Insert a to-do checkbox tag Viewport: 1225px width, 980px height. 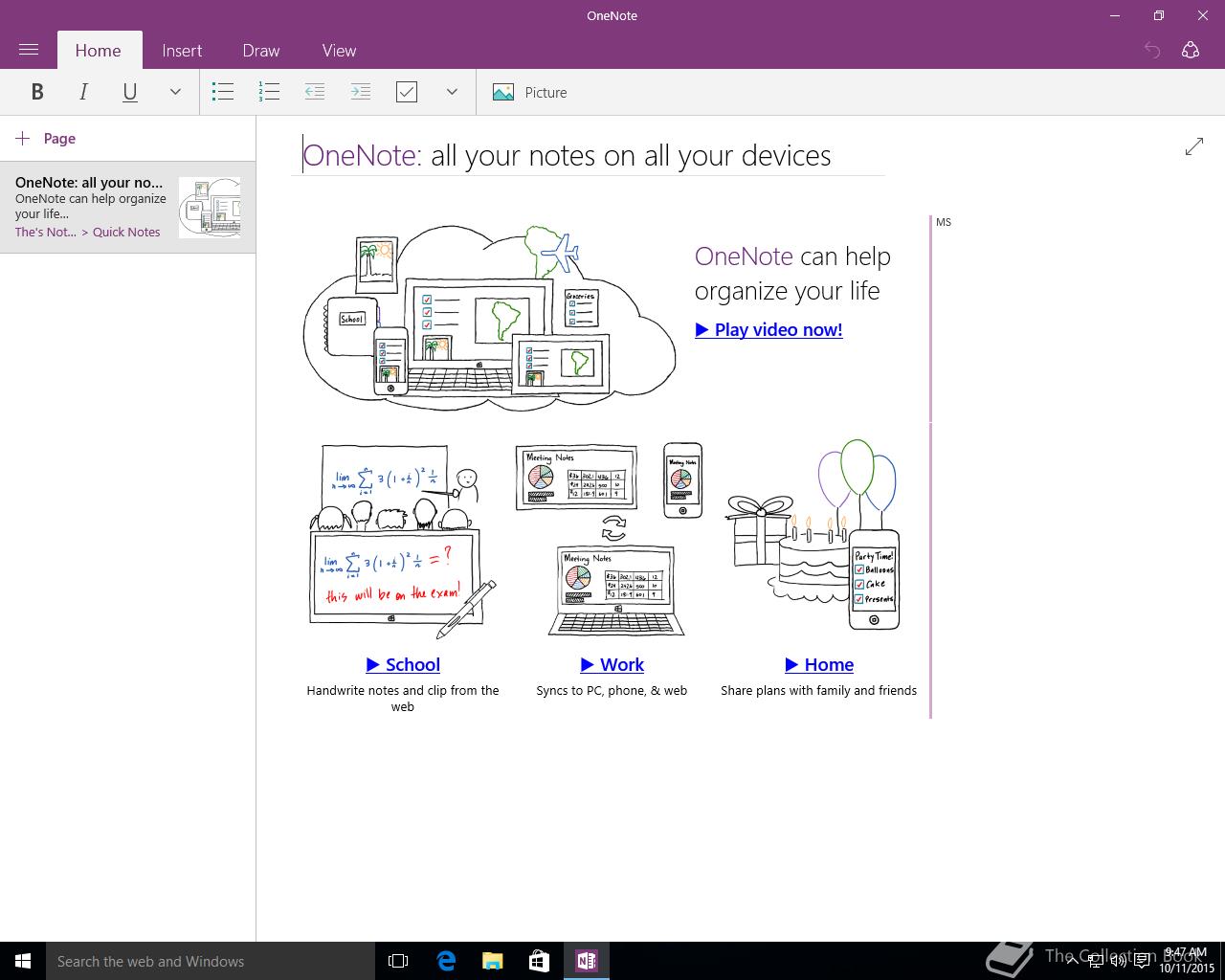click(407, 92)
